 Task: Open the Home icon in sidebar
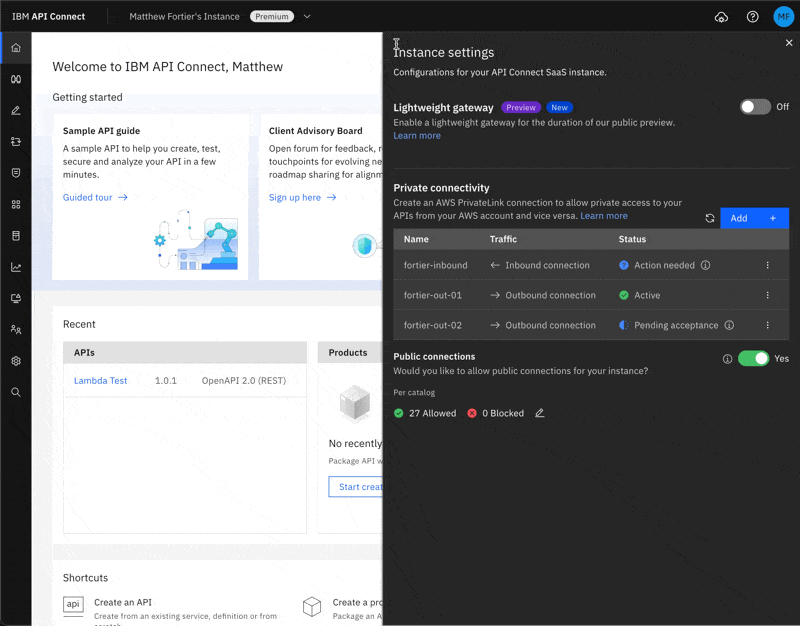click(15, 47)
